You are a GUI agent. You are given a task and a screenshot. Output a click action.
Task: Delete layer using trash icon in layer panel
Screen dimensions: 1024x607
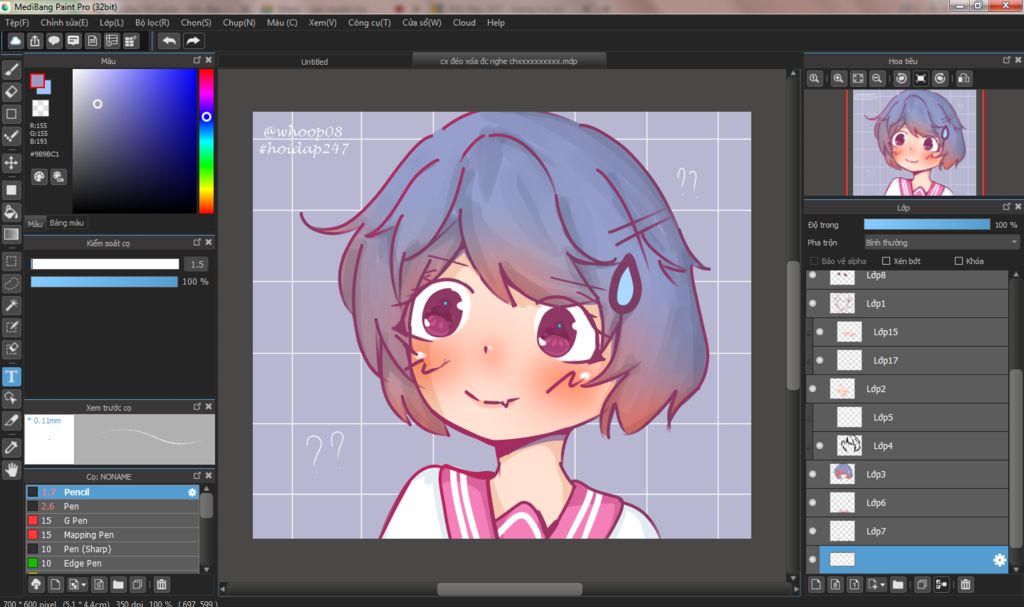coord(965,584)
